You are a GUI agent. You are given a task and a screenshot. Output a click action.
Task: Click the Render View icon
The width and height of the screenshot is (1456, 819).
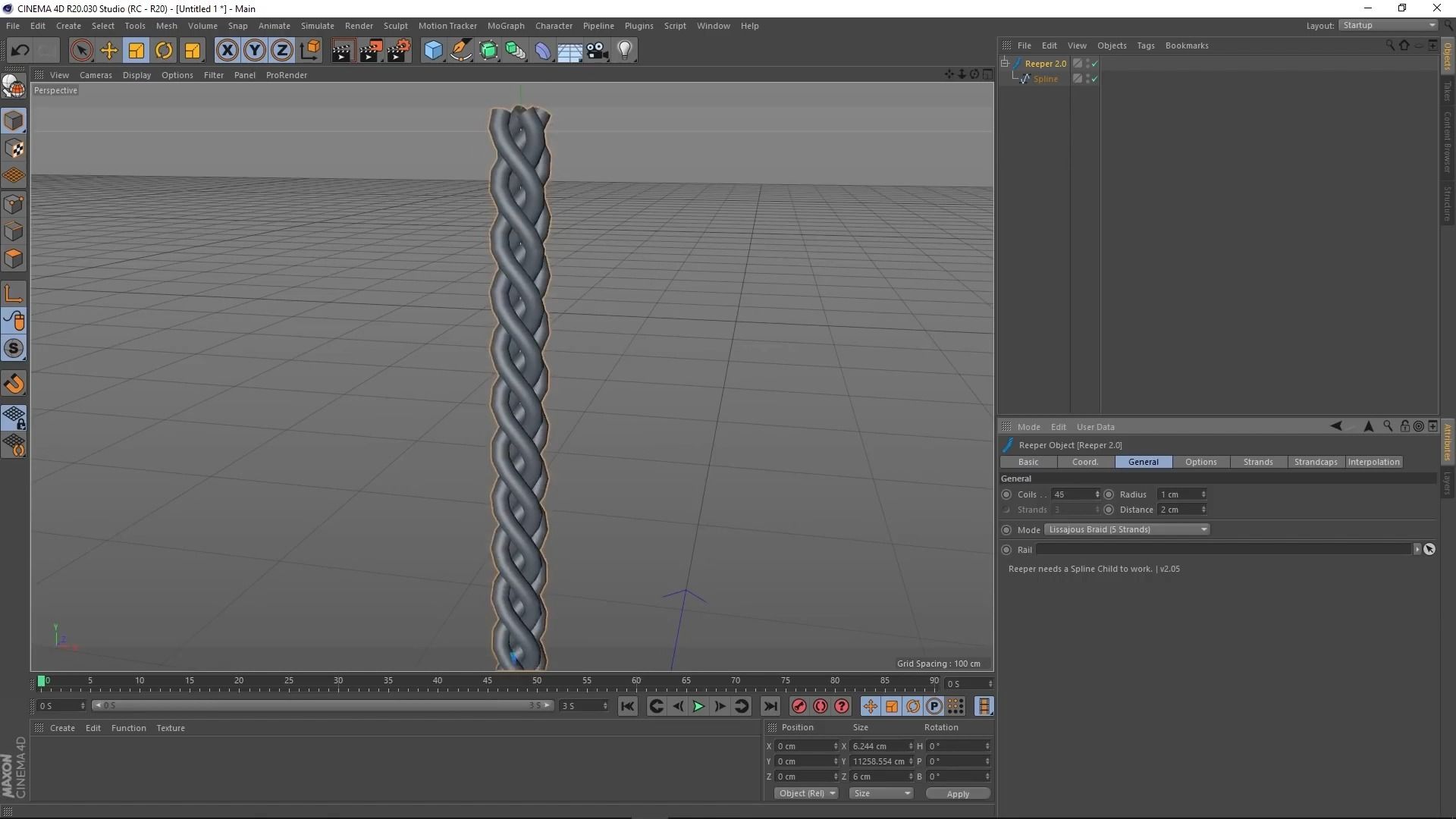(343, 50)
